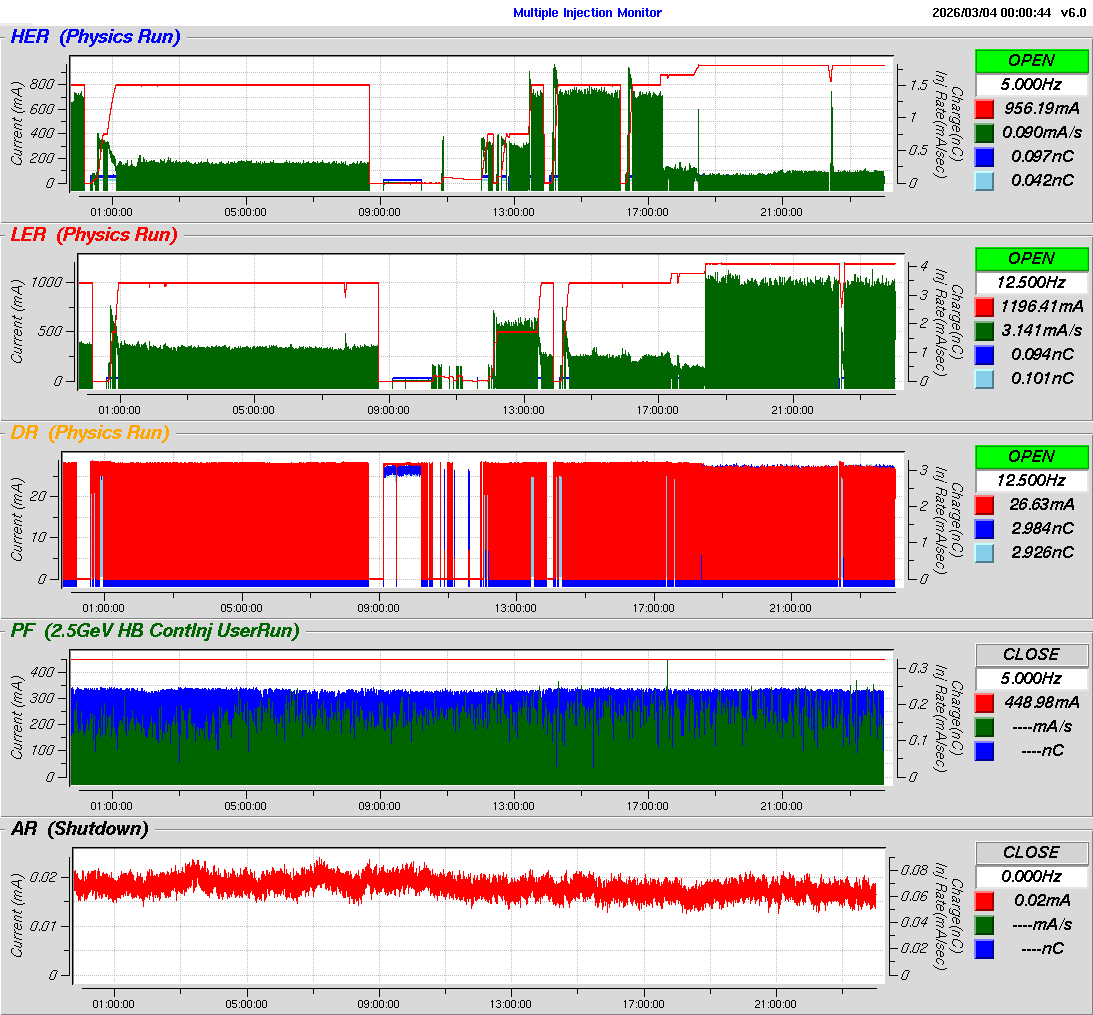Screen dimensions: 1093x1015
Task: Click the 956.19mA current readout
Action: (x=1044, y=108)
